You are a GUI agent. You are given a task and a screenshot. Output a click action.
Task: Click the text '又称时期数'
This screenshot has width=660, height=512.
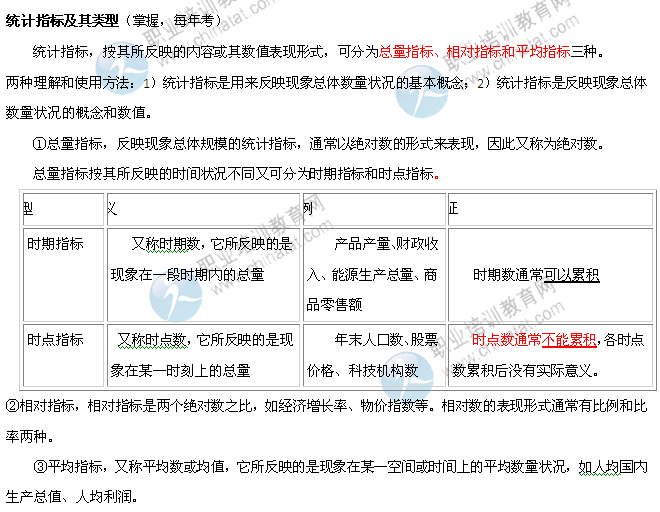(x=165, y=244)
